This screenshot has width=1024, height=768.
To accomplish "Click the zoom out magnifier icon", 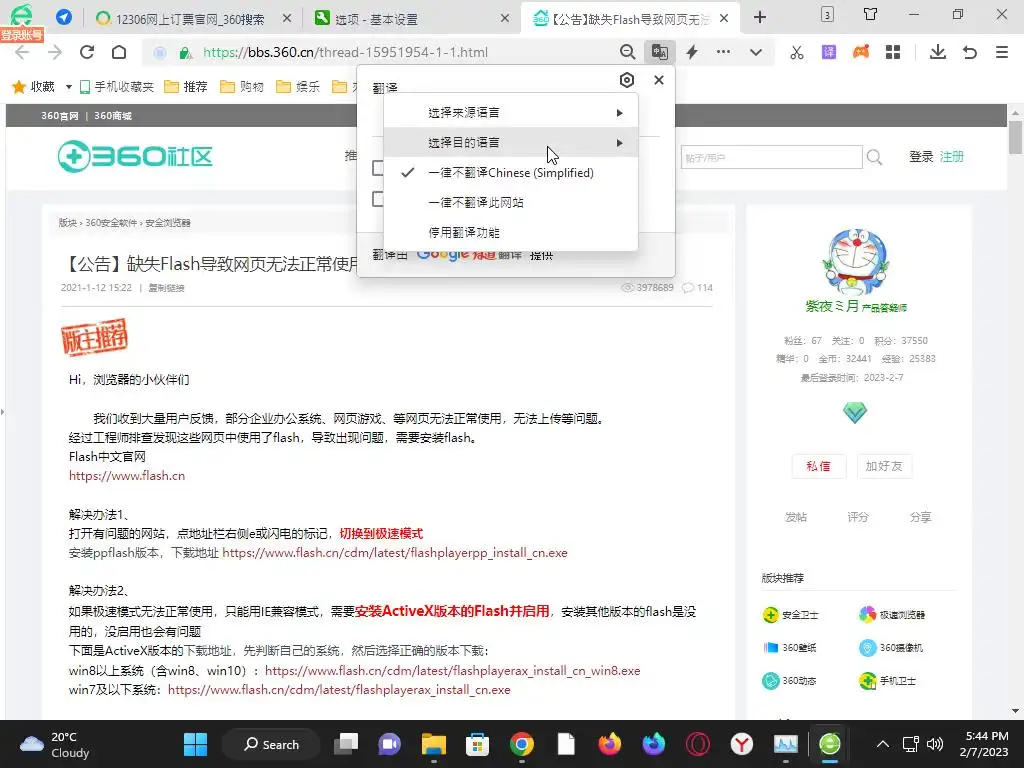I will (x=627, y=52).
